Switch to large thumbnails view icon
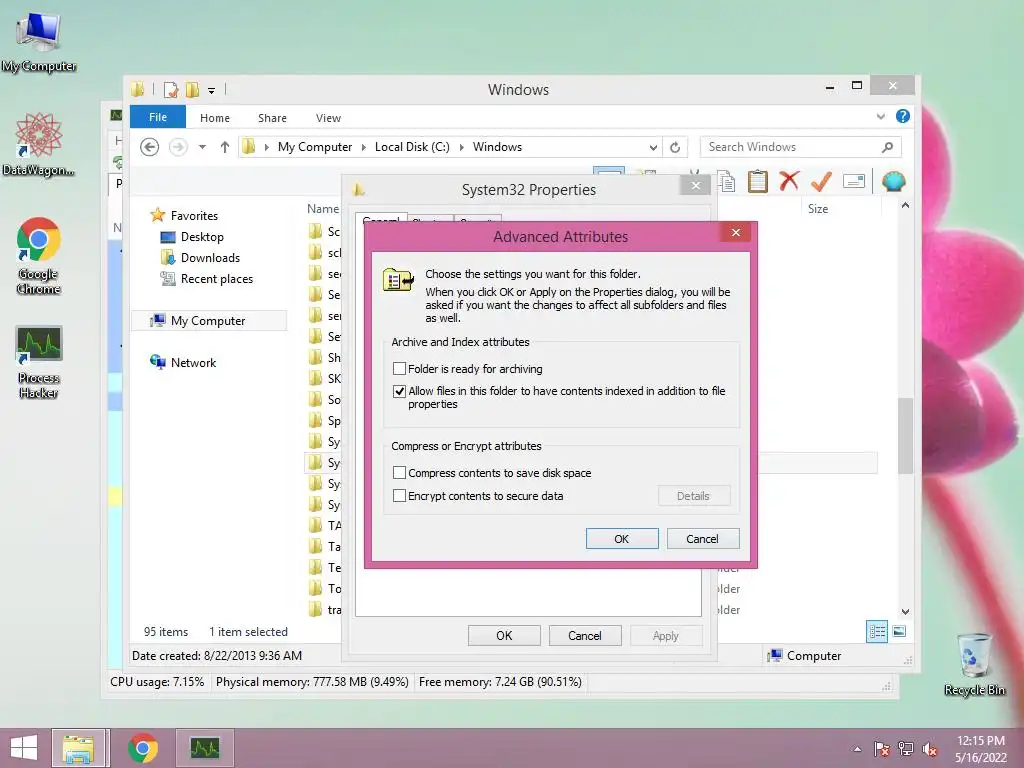This screenshot has width=1024, height=768. coord(899,632)
